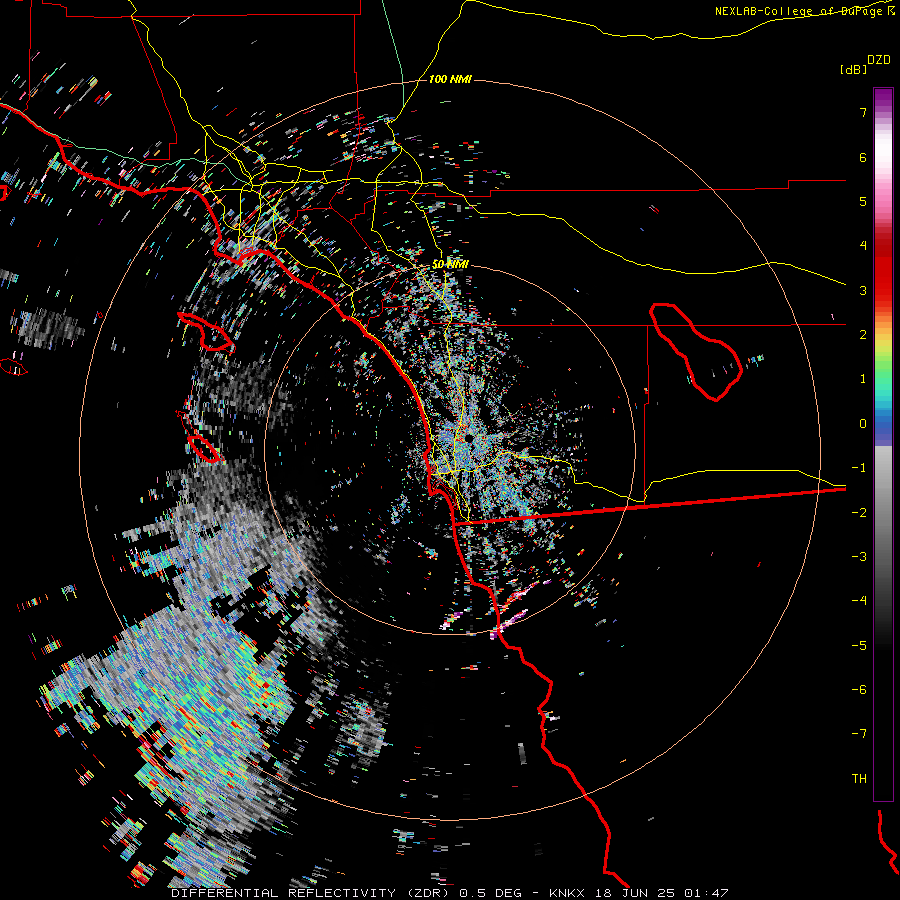900x900 pixels.
Task: Click the 'DZD' legend title
Action: [879, 60]
